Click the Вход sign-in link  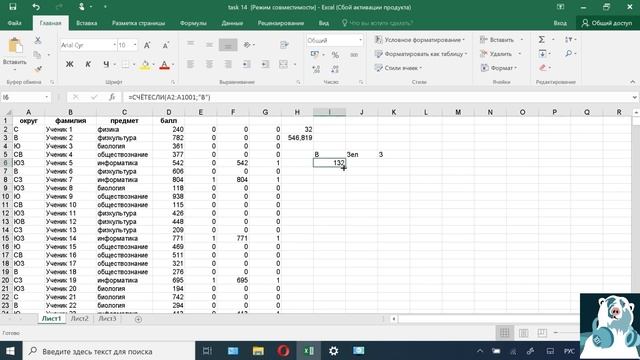[x=560, y=23]
